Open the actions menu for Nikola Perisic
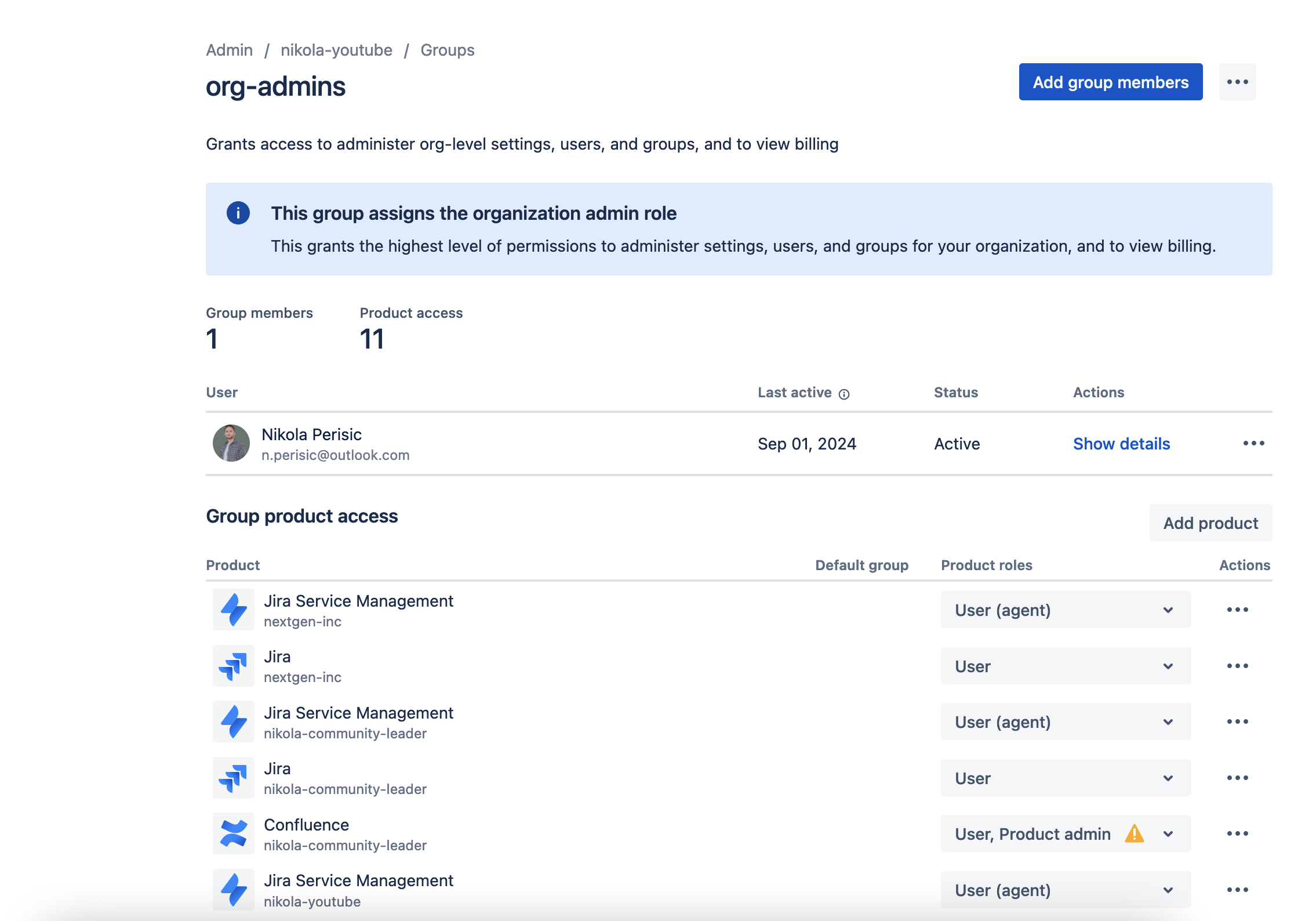This screenshot has height=921, width=1316. [x=1253, y=443]
